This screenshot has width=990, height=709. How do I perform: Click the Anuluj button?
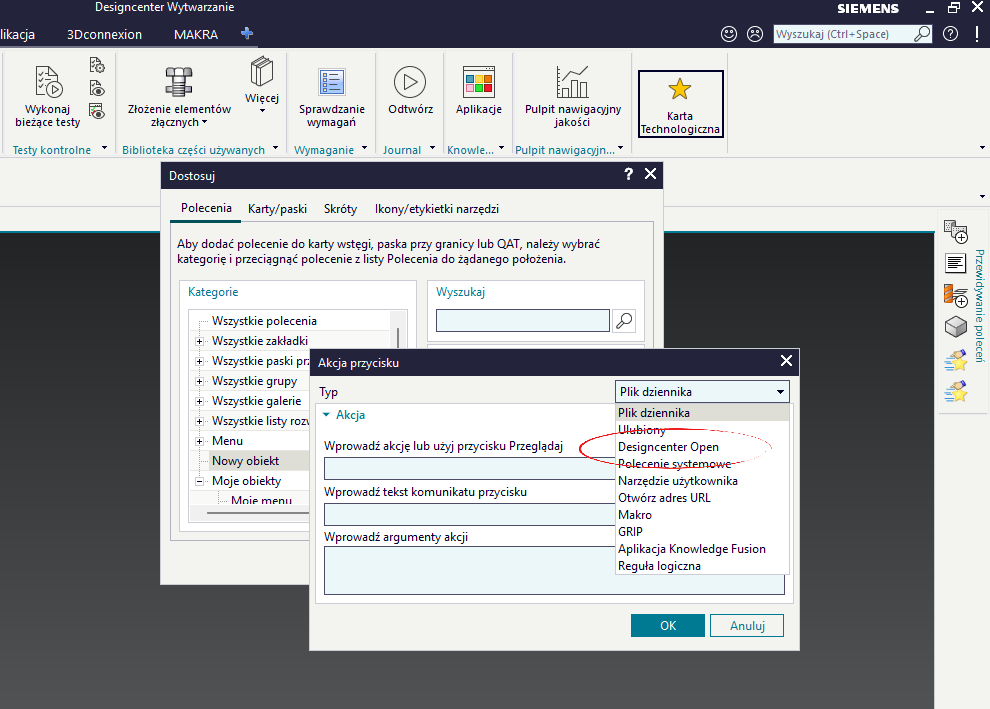tap(747, 626)
